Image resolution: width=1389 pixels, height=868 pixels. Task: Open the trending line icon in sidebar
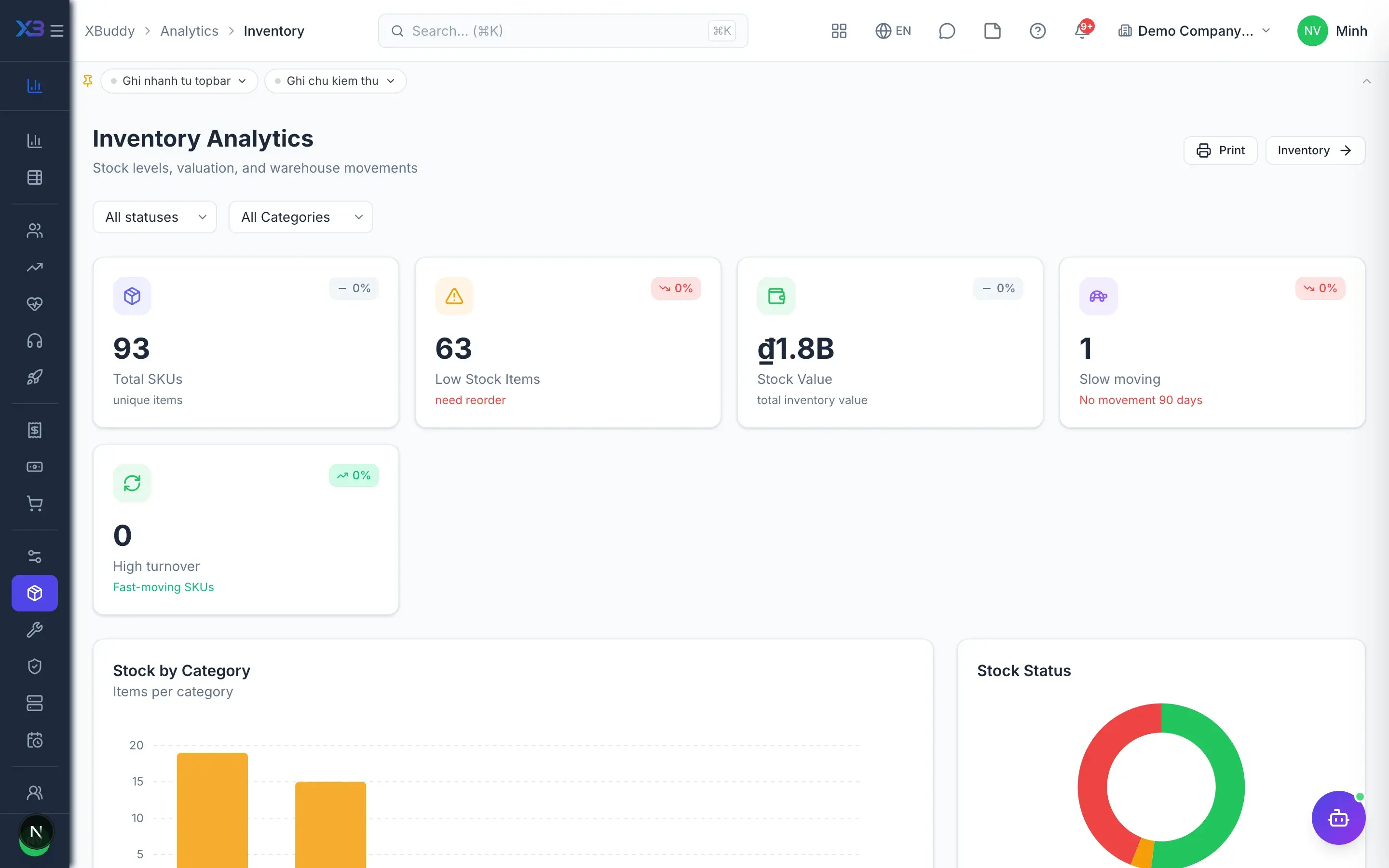pyautogui.click(x=34, y=267)
